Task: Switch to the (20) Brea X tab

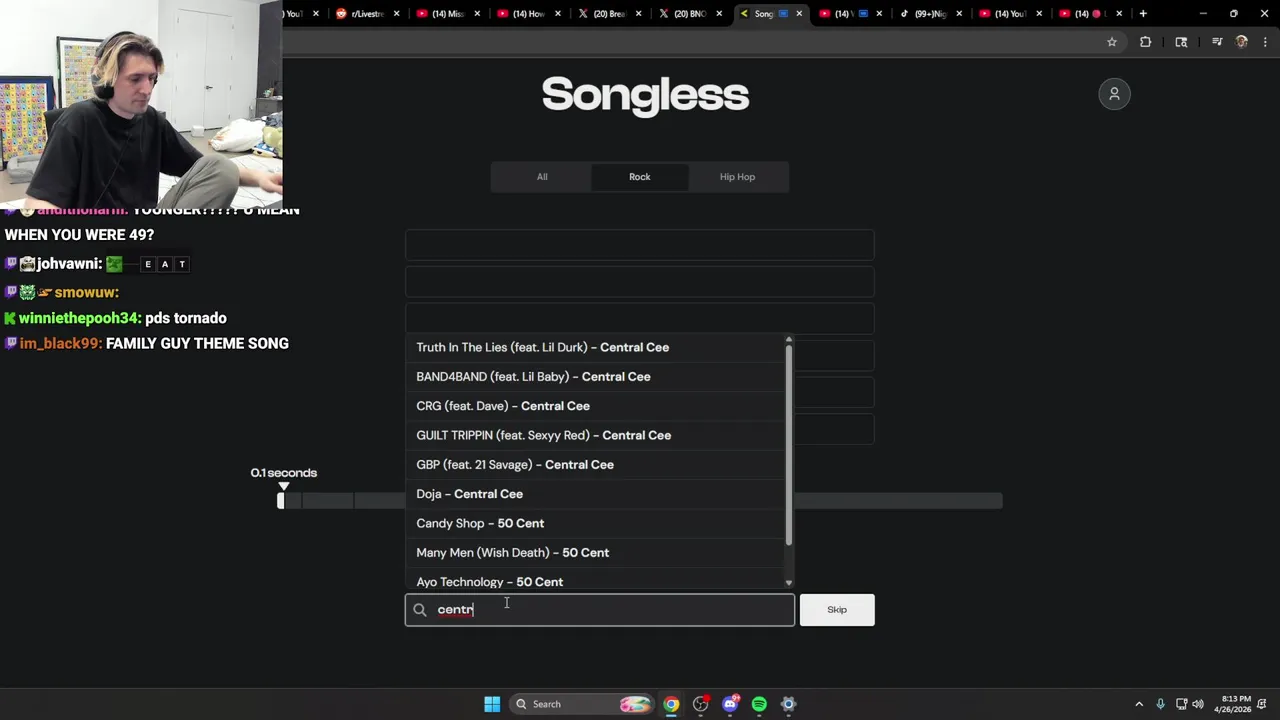Action: pyautogui.click(x=609, y=14)
